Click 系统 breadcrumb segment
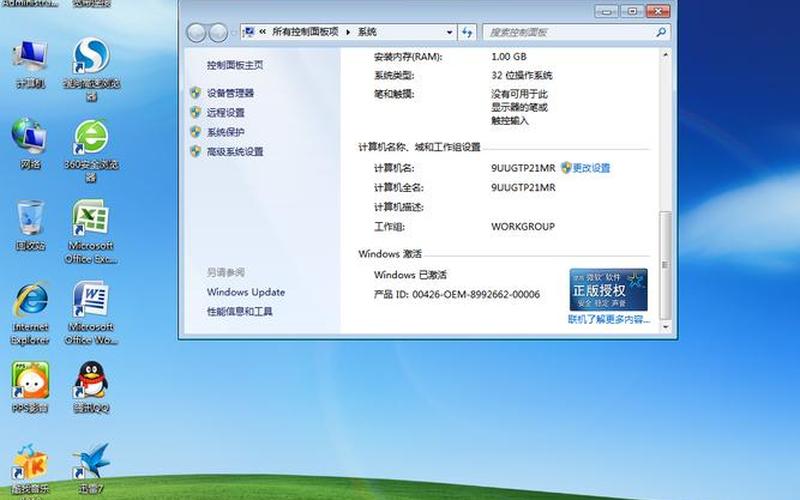This screenshot has height=500, width=800. pos(367,32)
